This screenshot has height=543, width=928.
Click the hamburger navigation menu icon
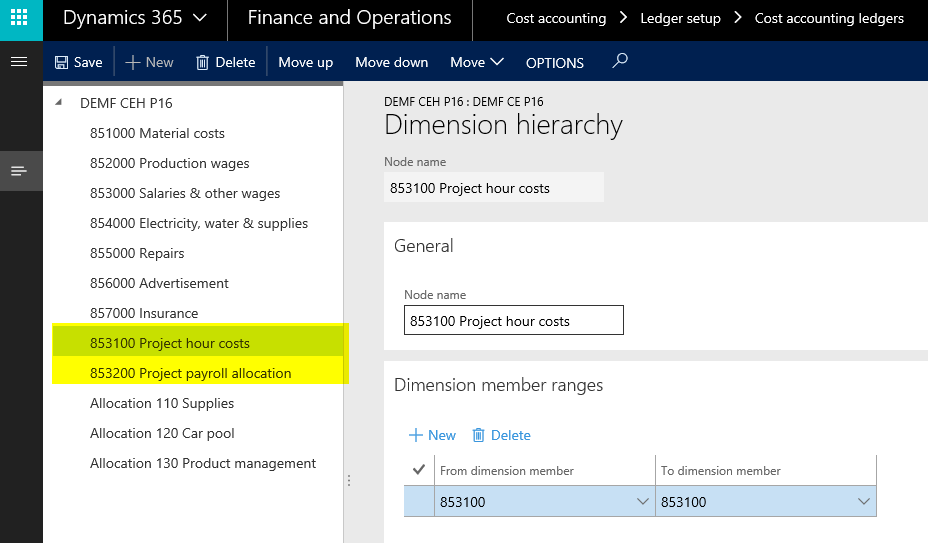tap(19, 62)
